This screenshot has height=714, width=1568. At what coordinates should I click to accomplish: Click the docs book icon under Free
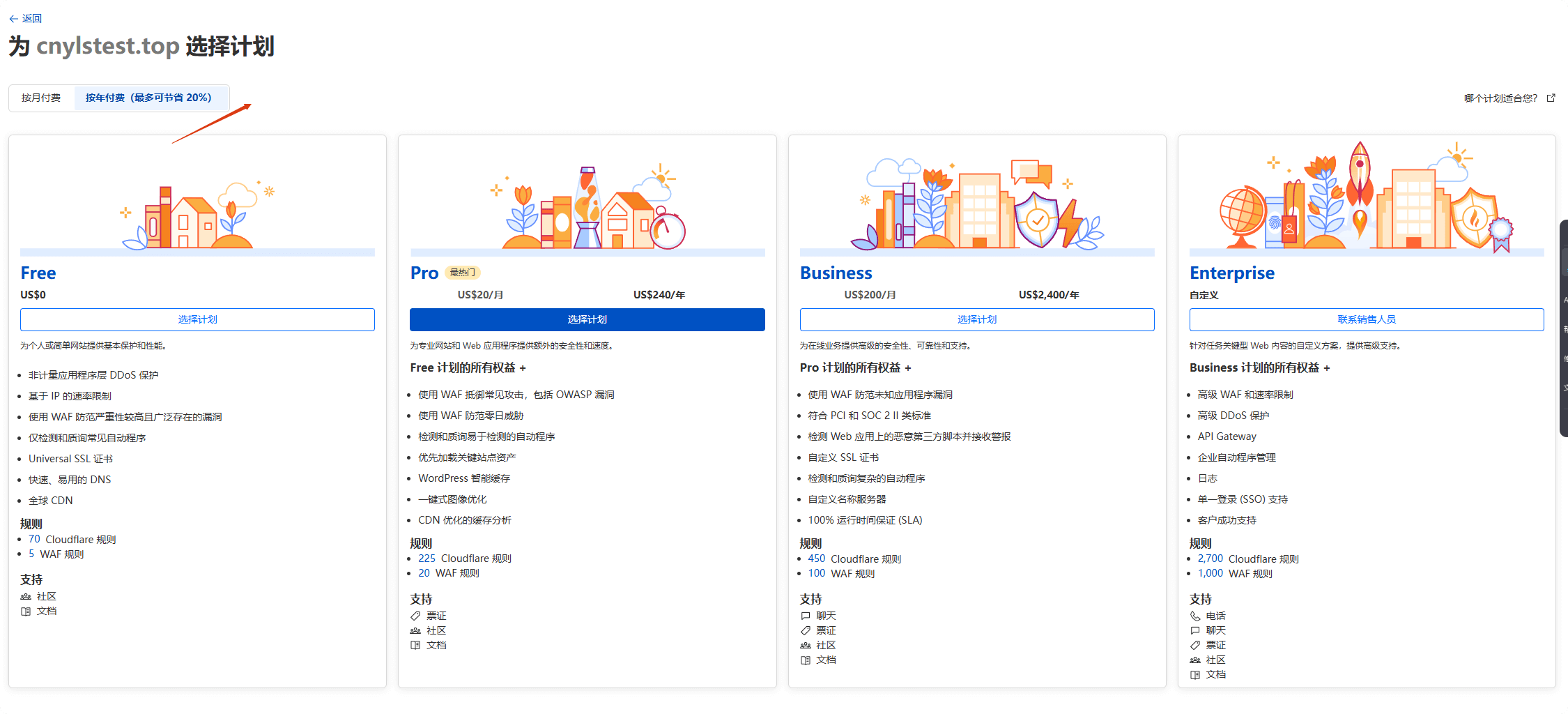[x=26, y=612]
